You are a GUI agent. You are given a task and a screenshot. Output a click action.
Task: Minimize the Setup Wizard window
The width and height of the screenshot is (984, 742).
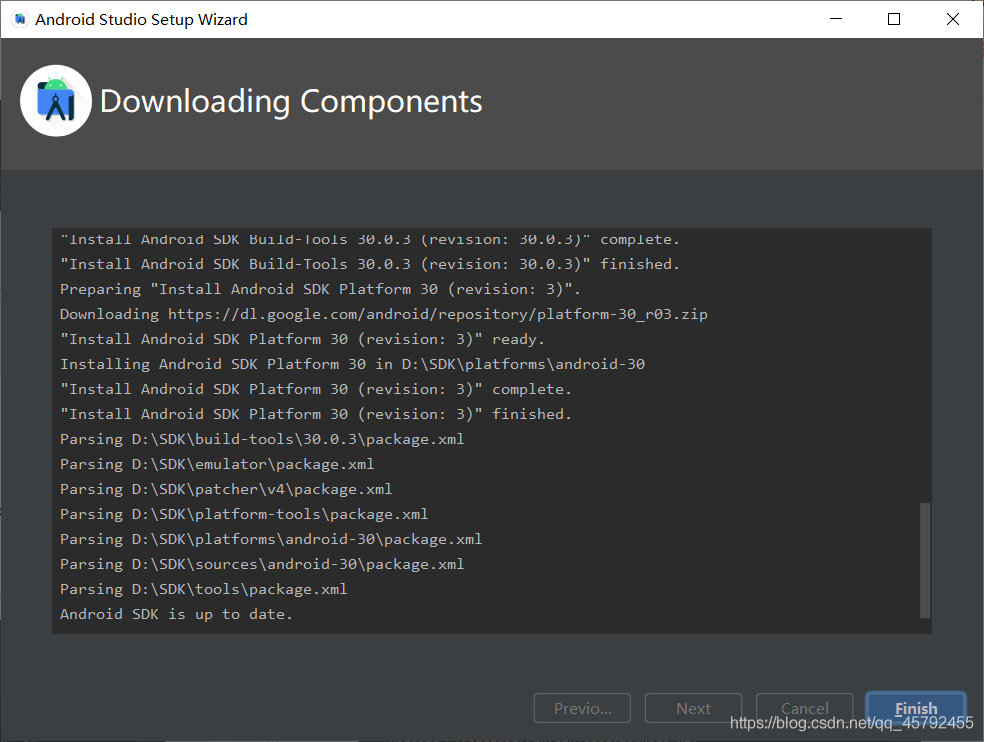[x=836, y=19]
